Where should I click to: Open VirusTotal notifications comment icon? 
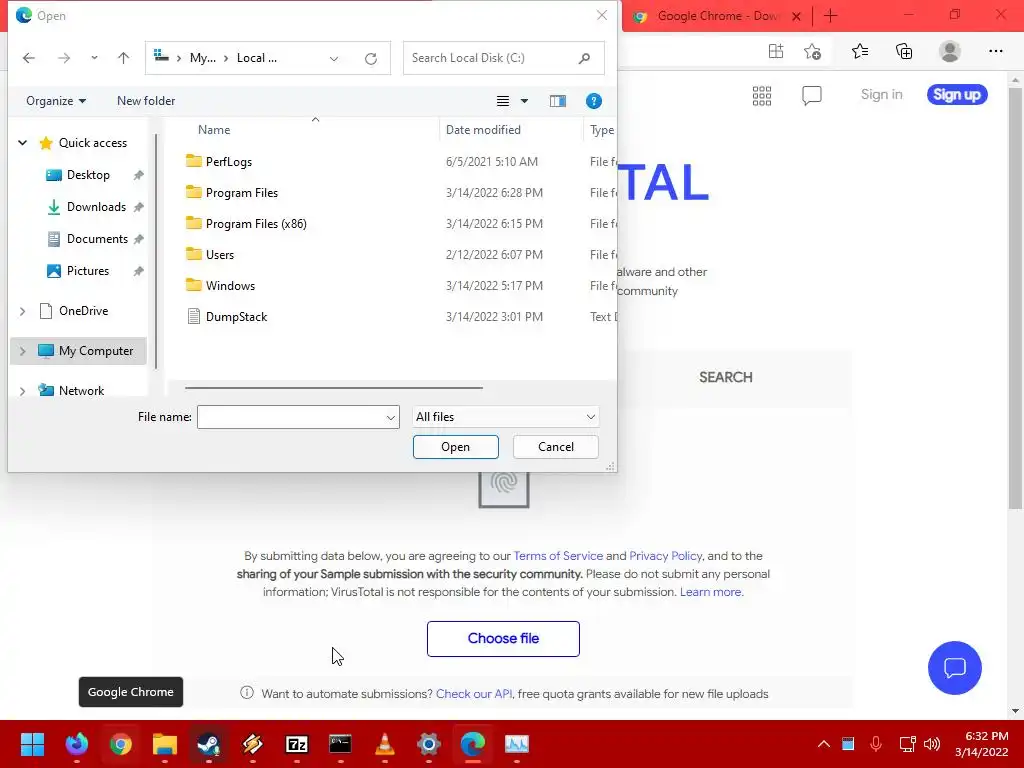coord(812,96)
